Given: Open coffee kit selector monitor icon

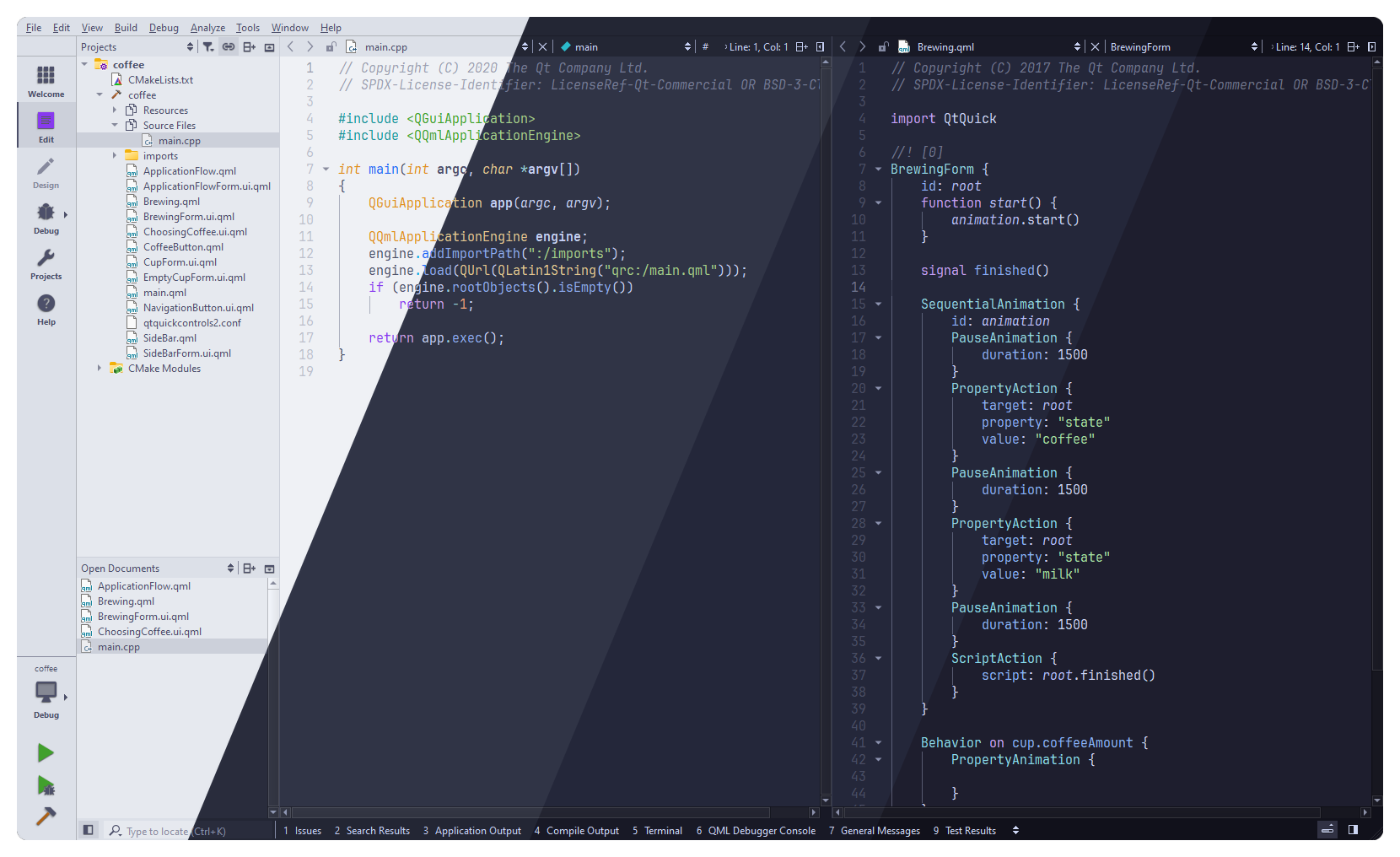Looking at the screenshot, I should click(x=46, y=693).
